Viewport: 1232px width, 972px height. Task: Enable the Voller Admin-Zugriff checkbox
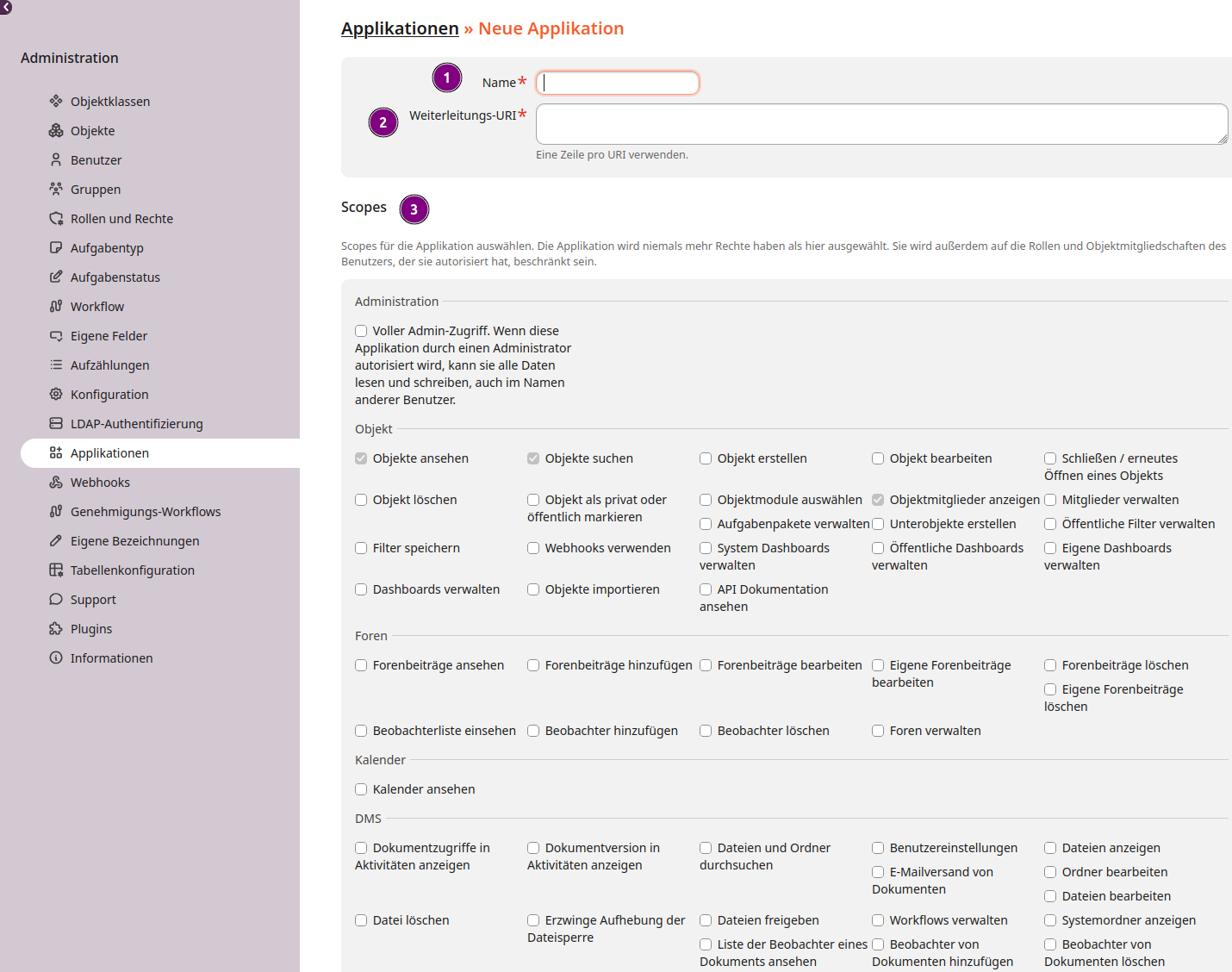point(361,331)
